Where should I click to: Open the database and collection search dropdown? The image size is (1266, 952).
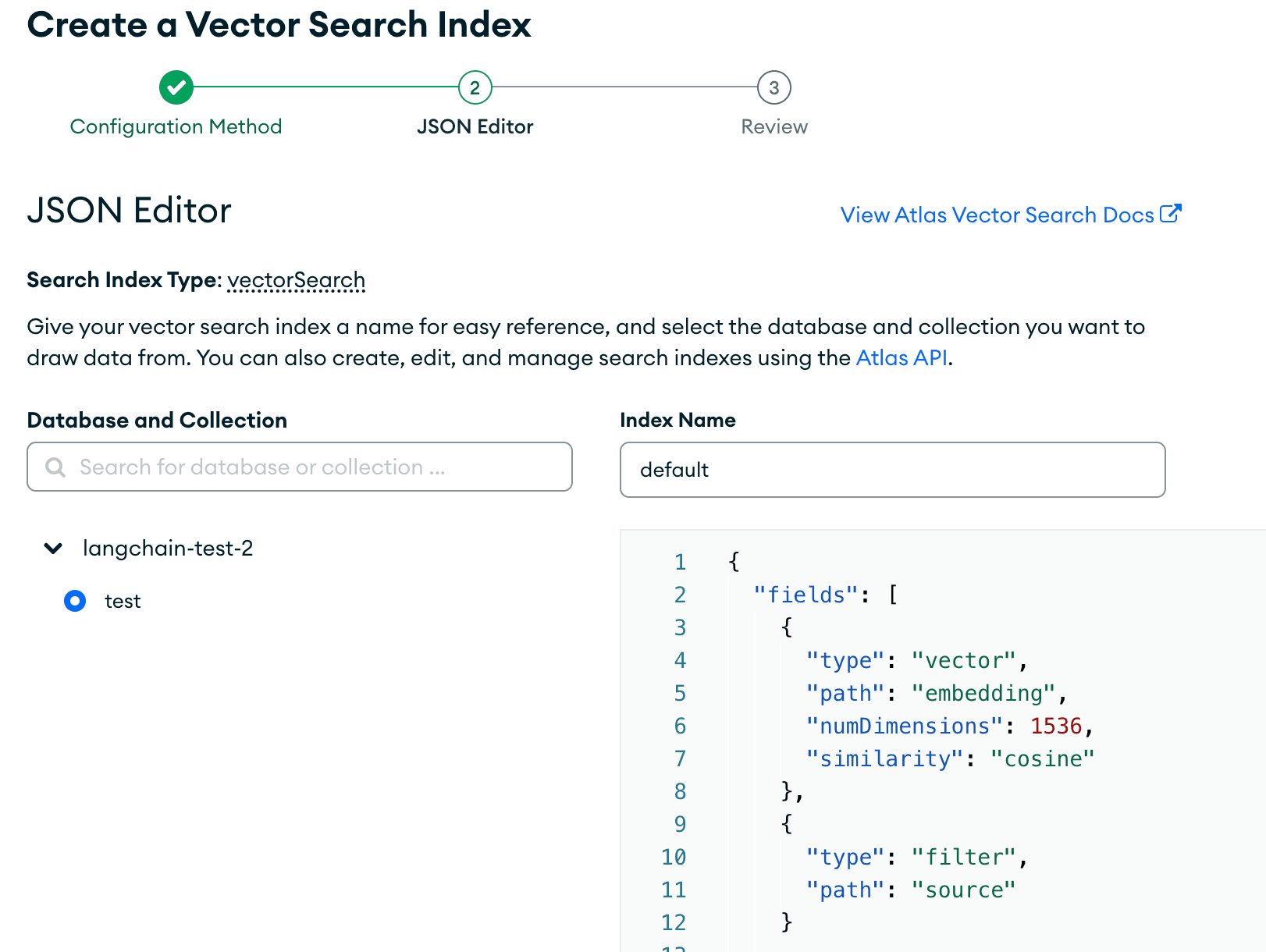click(x=299, y=467)
